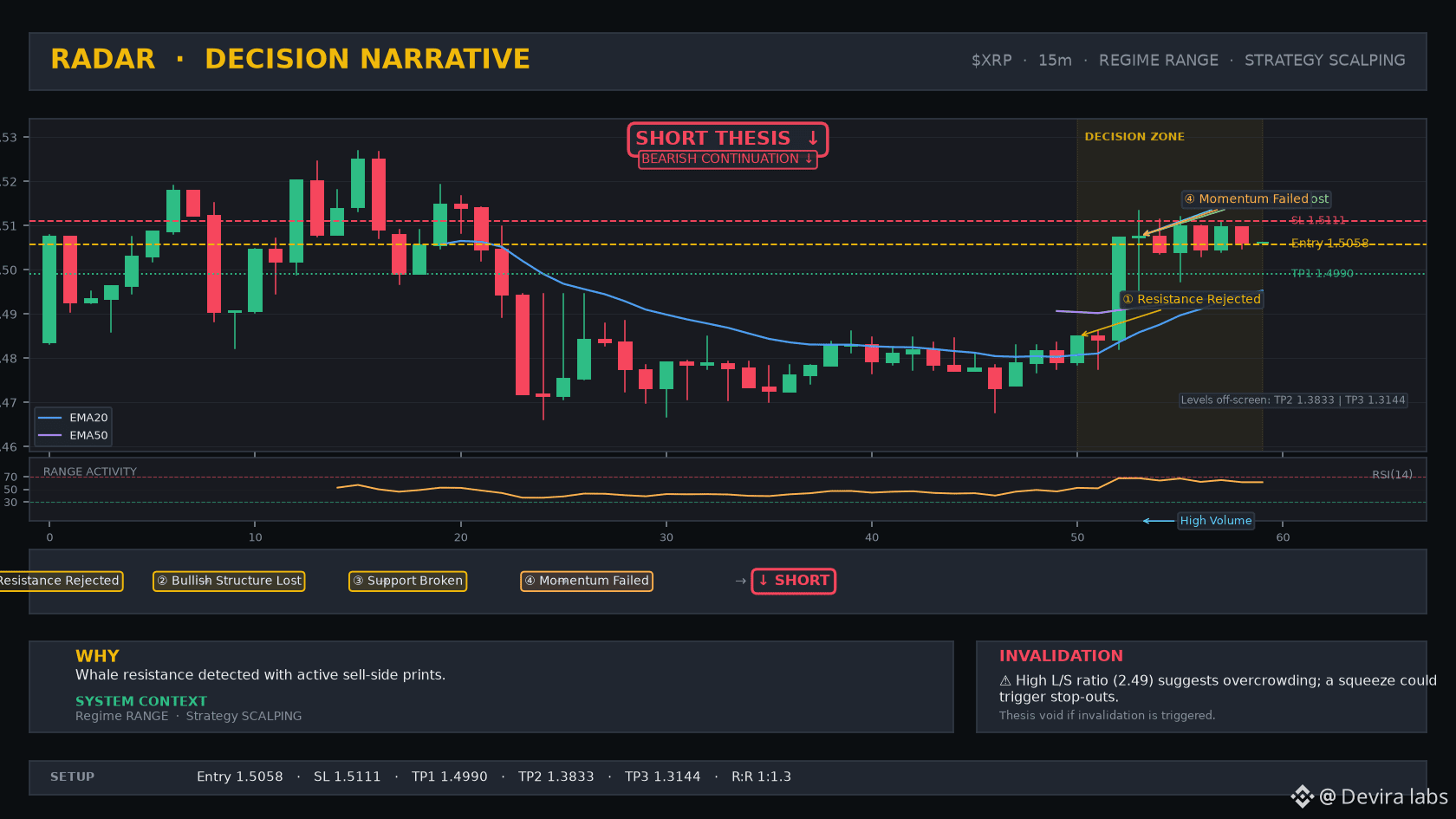Click the INVALIDATION heading
Viewport: 1456px width, 819px height.
tap(1061, 656)
